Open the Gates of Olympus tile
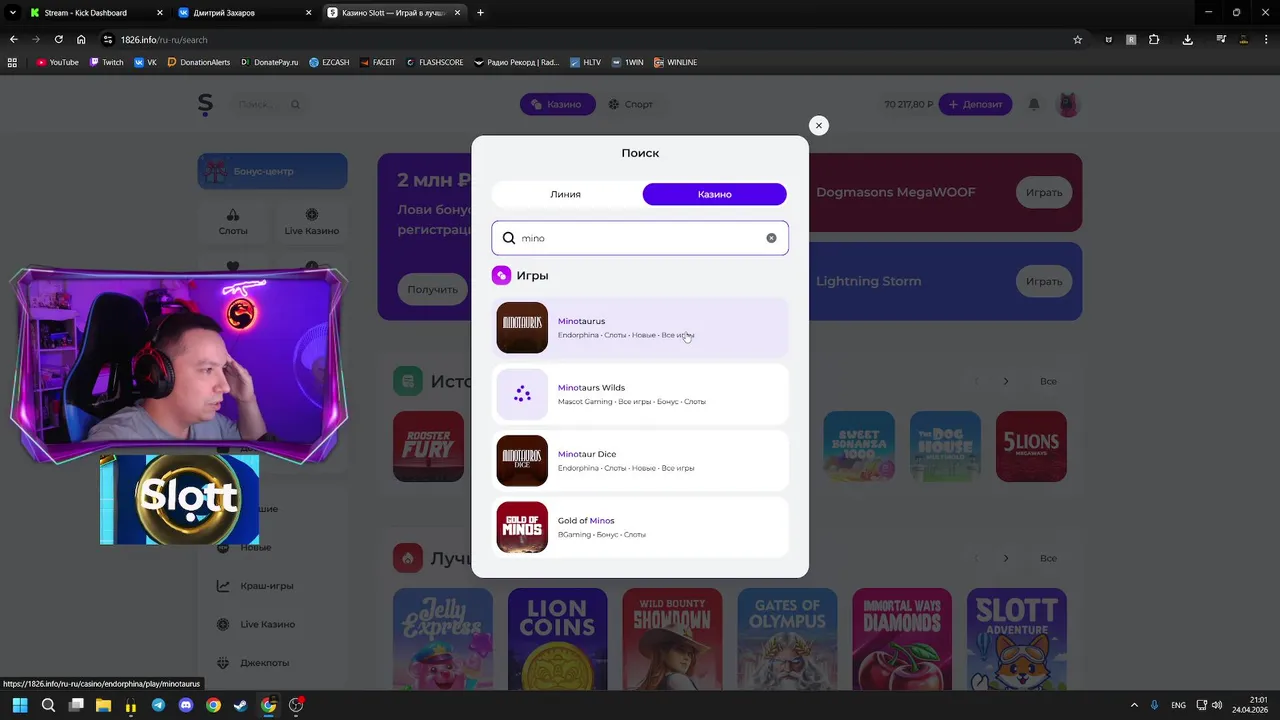Screen dimensions: 1280x720 click(x=787, y=638)
